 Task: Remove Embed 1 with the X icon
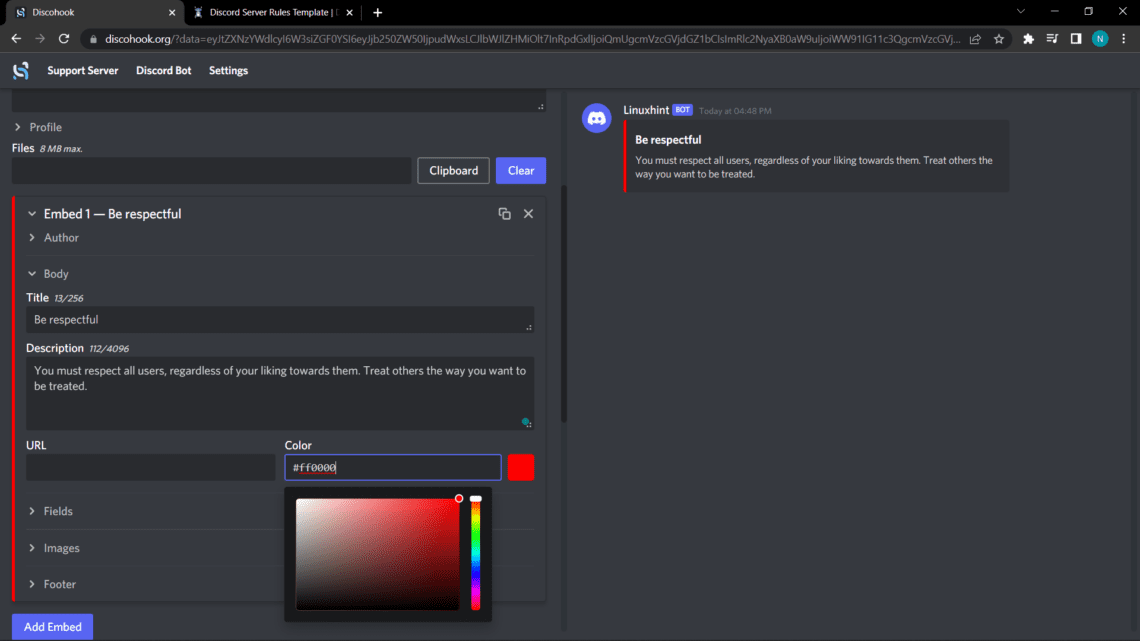click(x=529, y=214)
